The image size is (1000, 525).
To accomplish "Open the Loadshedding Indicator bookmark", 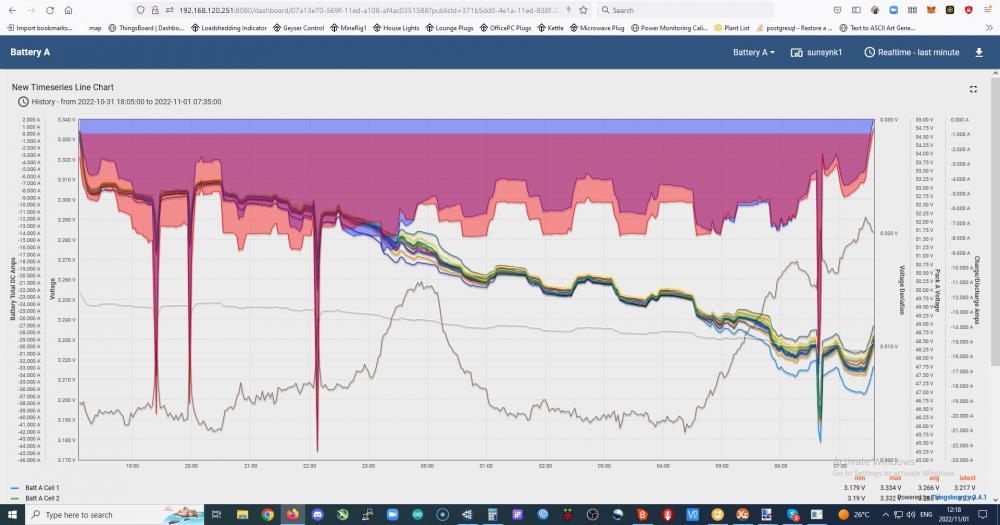I will [x=229, y=28].
